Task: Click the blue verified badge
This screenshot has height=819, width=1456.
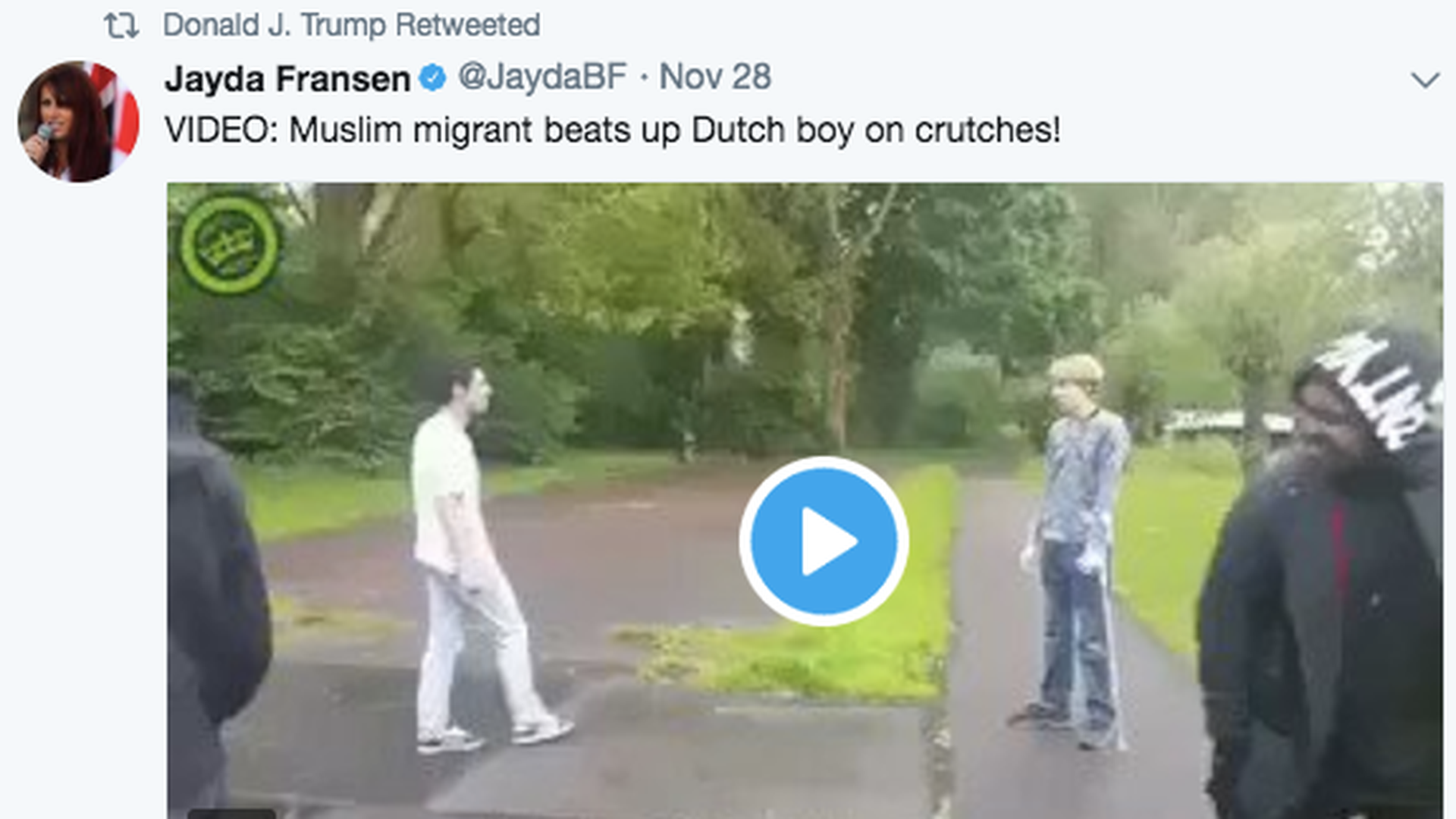Action: (433, 78)
